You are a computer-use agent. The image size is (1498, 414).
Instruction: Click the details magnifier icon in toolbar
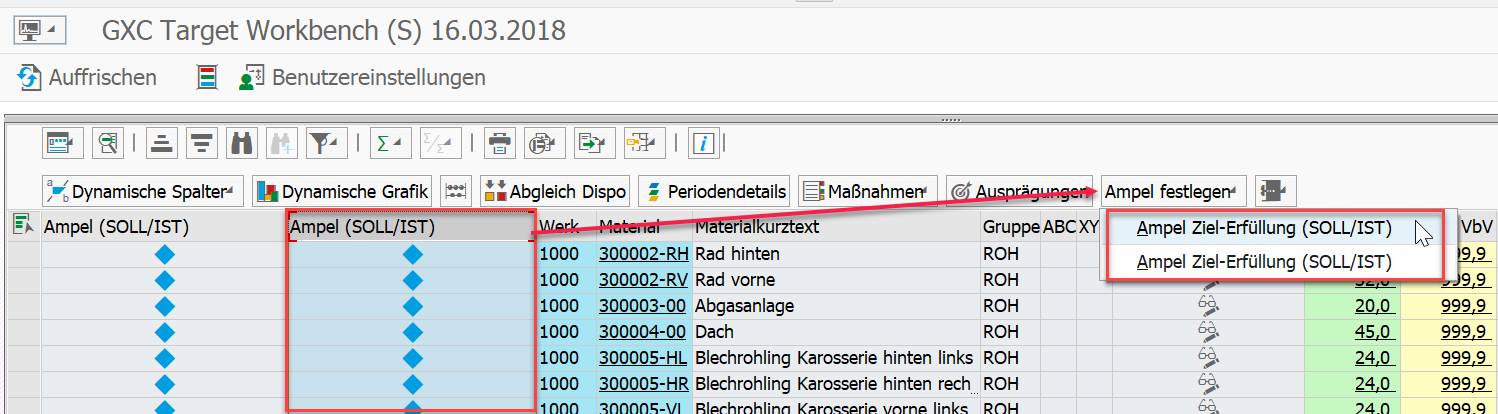coord(107,143)
